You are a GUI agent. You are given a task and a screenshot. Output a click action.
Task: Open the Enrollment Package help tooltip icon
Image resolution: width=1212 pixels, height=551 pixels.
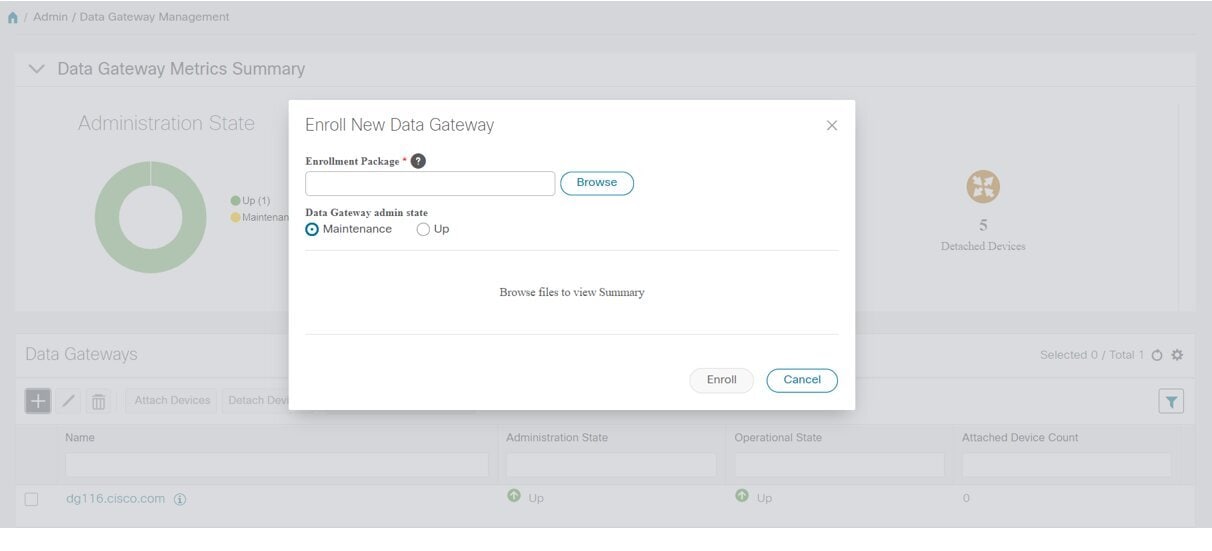pos(418,161)
